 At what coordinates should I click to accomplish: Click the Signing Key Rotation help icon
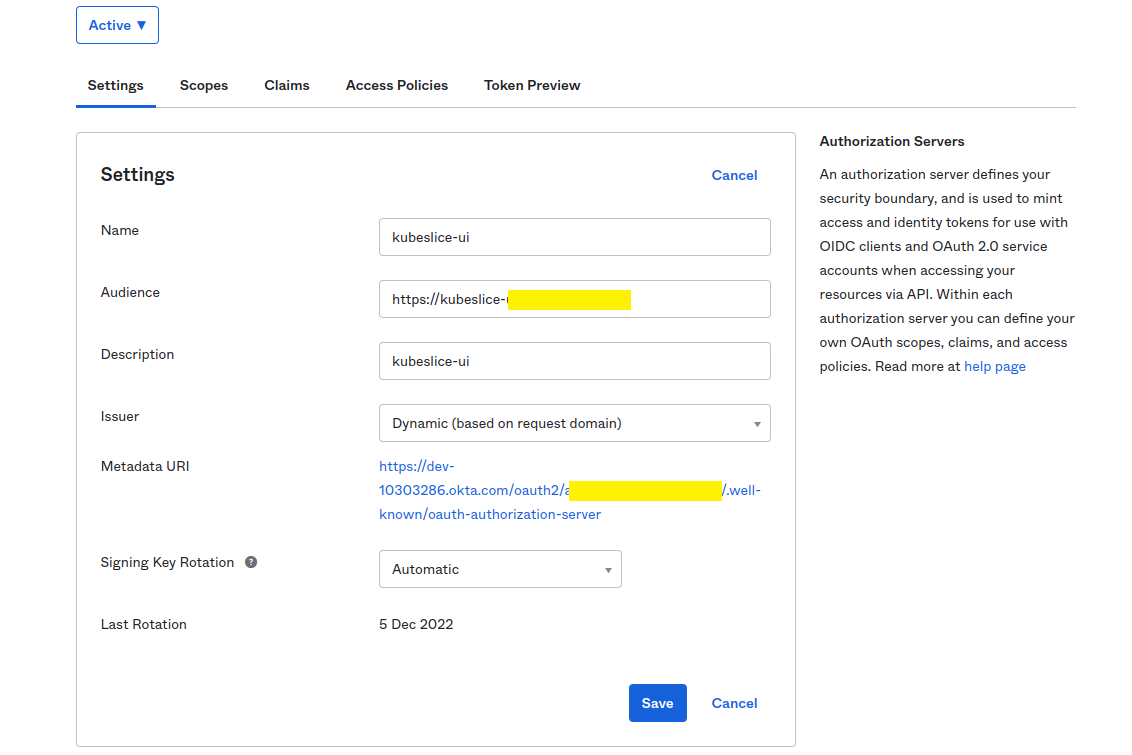point(251,562)
